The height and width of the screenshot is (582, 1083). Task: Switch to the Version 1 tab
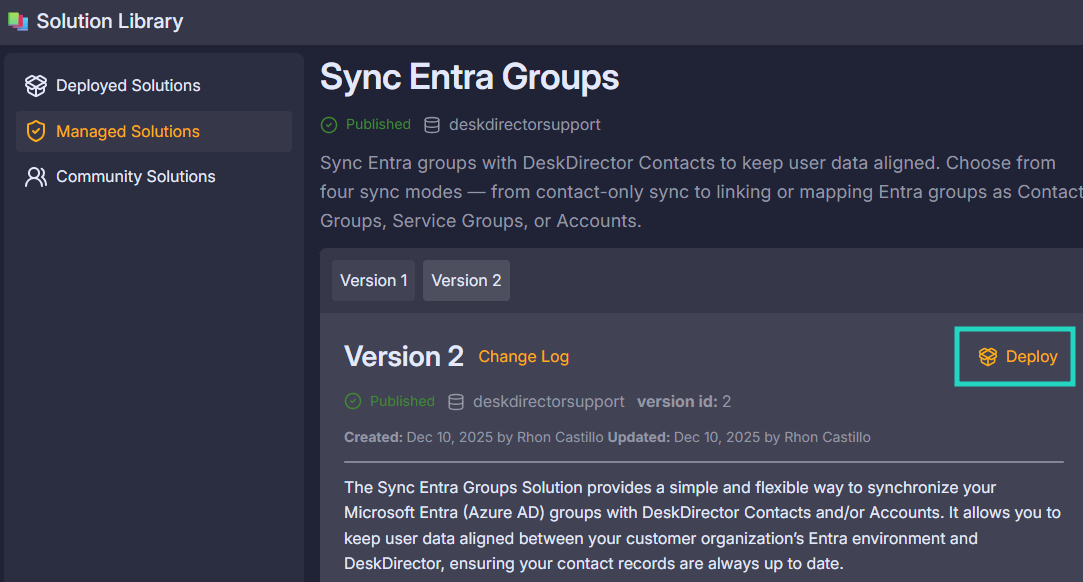pyautogui.click(x=373, y=281)
